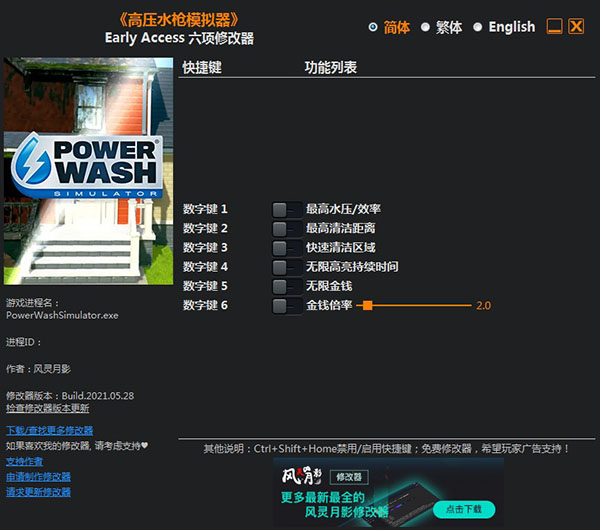Open 下载/查找更多修改器 link
The width and height of the screenshot is (600, 530).
coord(49,430)
